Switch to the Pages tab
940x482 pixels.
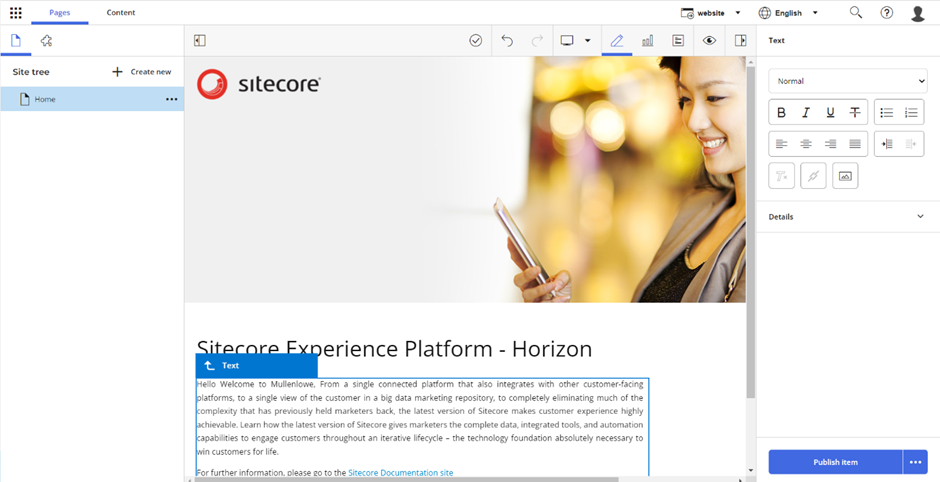coord(59,13)
